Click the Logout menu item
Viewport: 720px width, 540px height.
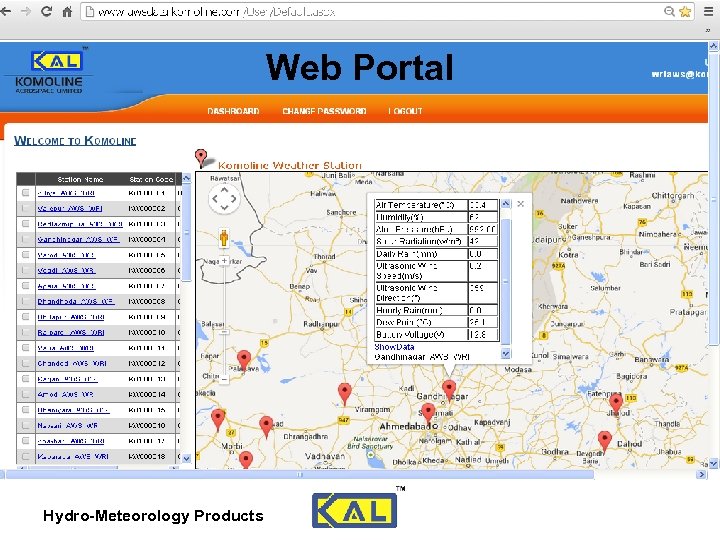tap(405, 111)
